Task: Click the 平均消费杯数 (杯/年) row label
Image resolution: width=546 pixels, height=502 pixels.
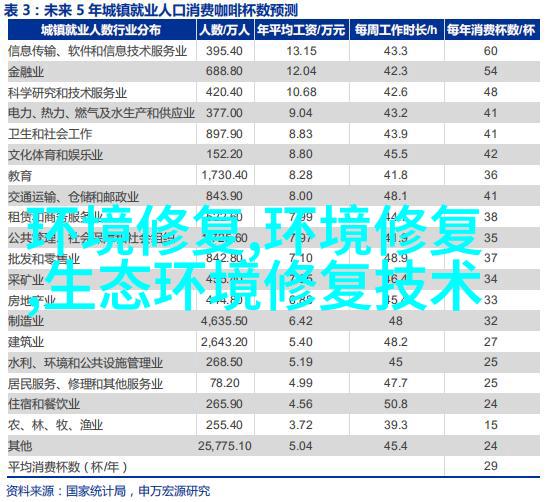Action: tap(68, 467)
